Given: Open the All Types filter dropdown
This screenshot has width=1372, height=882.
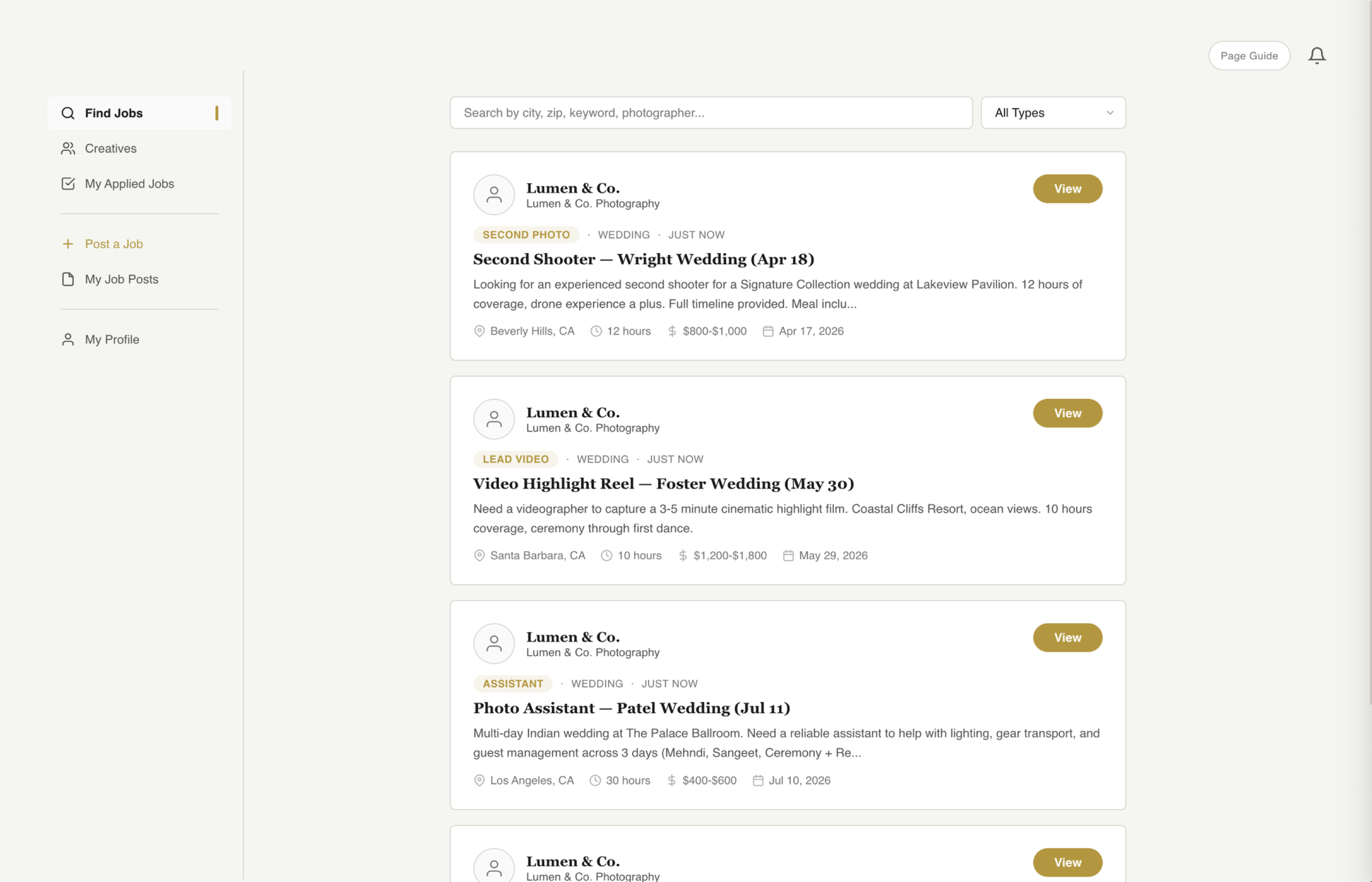Looking at the screenshot, I should click(x=1053, y=112).
